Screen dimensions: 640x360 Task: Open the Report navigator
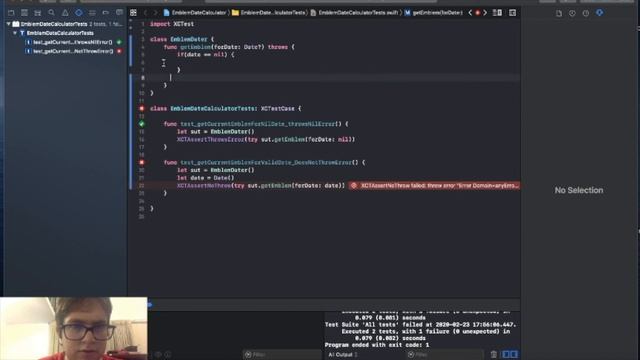119,13
